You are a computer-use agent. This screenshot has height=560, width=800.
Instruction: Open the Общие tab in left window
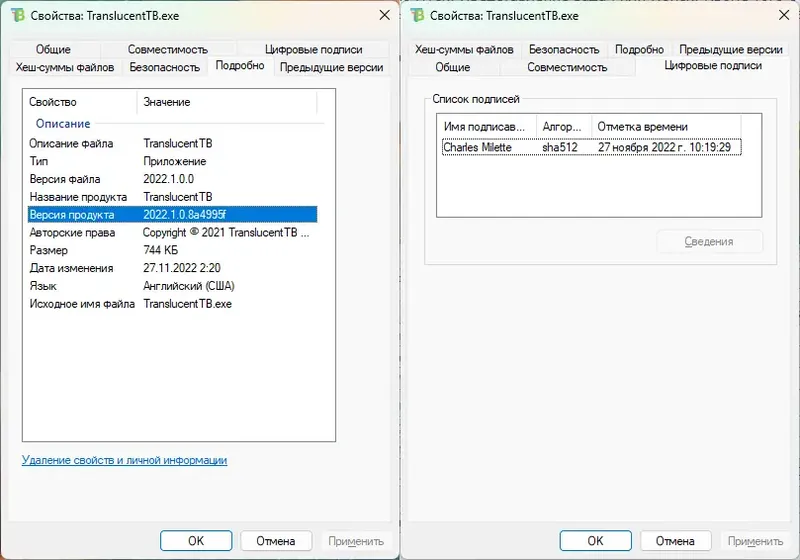[x=53, y=50]
